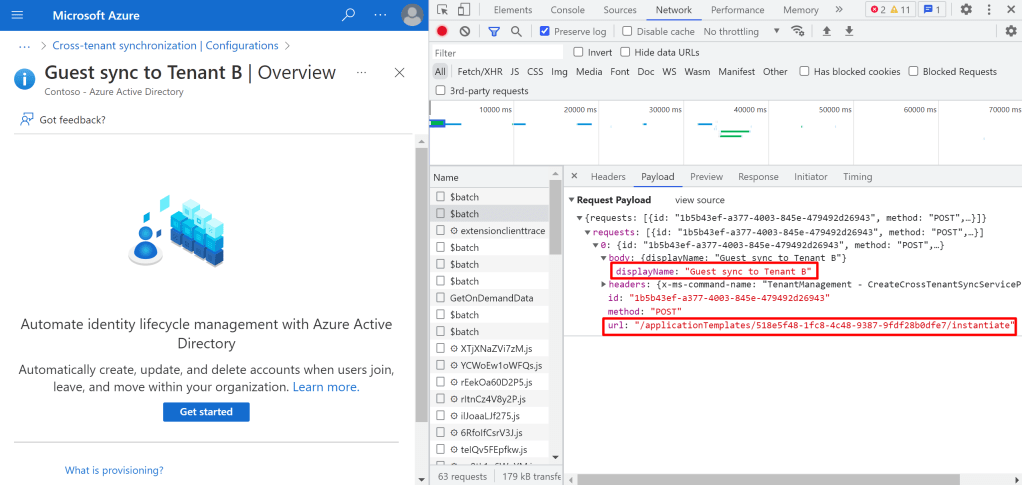Viewport: 1022px width, 485px height.
Task: Open the Response tab of the request
Action: pos(758,177)
